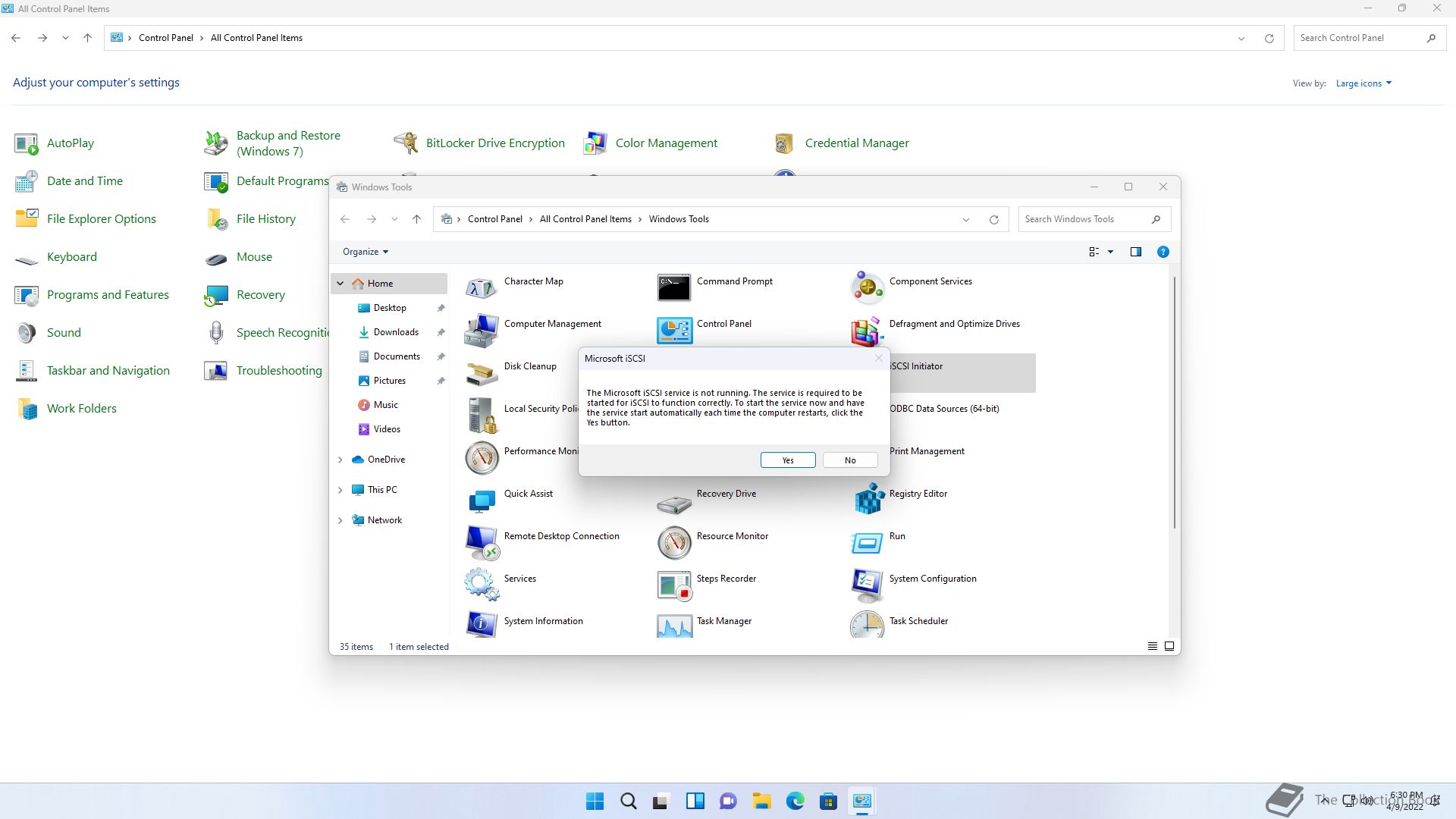Image resolution: width=1456 pixels, height=819 pixels.
Task: Open View by Large icons dropdown
Action: tap(1363, 83)
